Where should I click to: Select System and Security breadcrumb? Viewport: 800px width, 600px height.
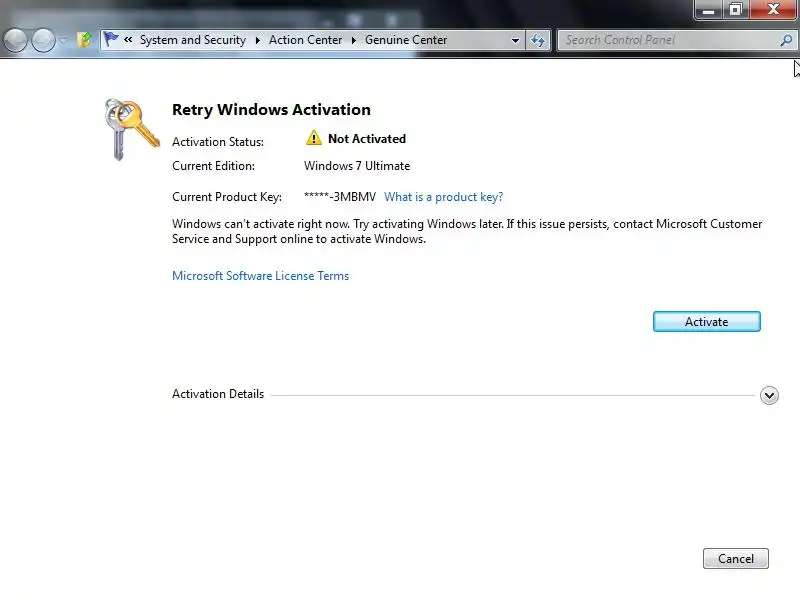tap(193, 40)
